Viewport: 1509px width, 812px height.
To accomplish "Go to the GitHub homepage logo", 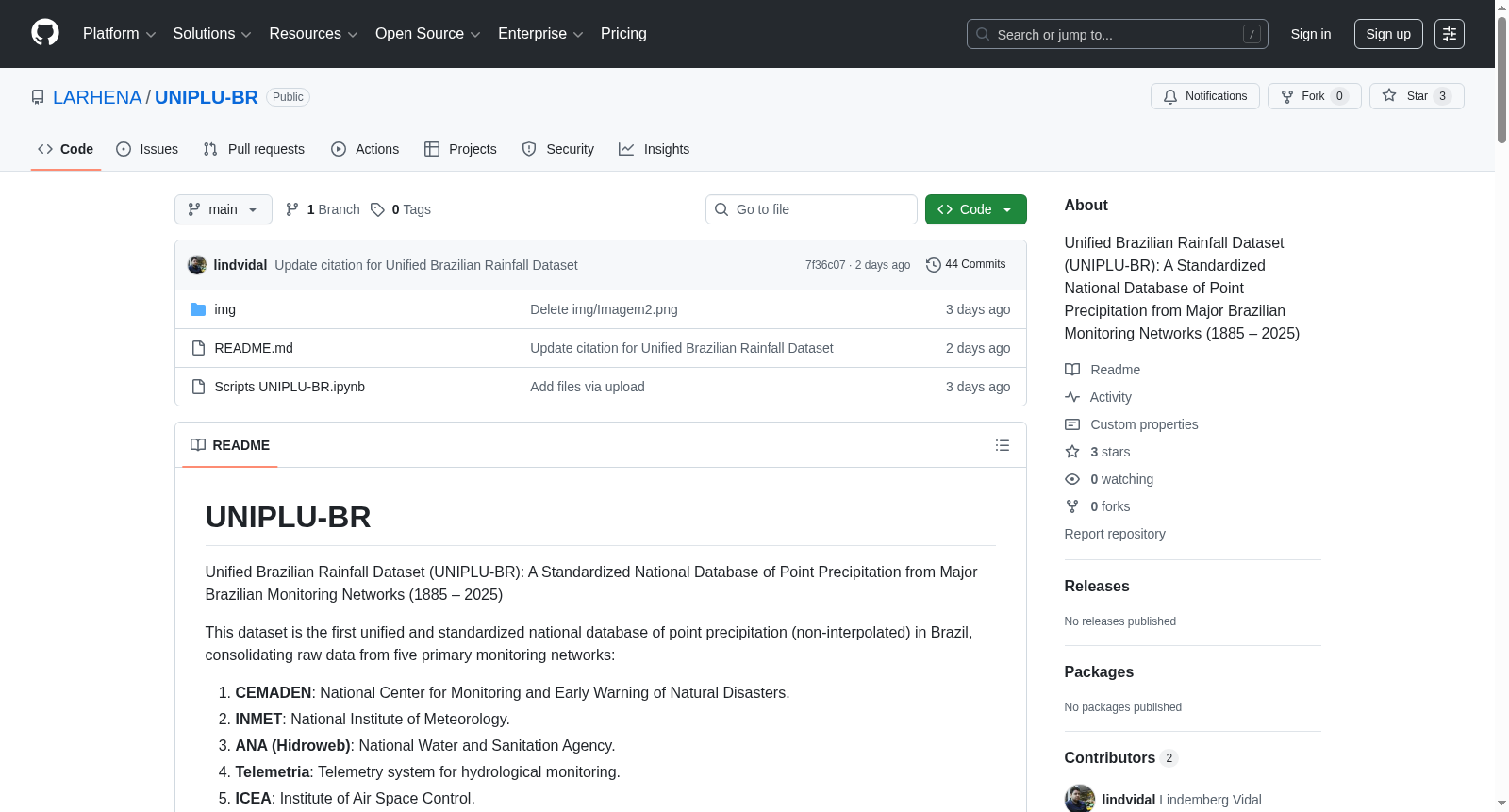I will pos(45,33).
